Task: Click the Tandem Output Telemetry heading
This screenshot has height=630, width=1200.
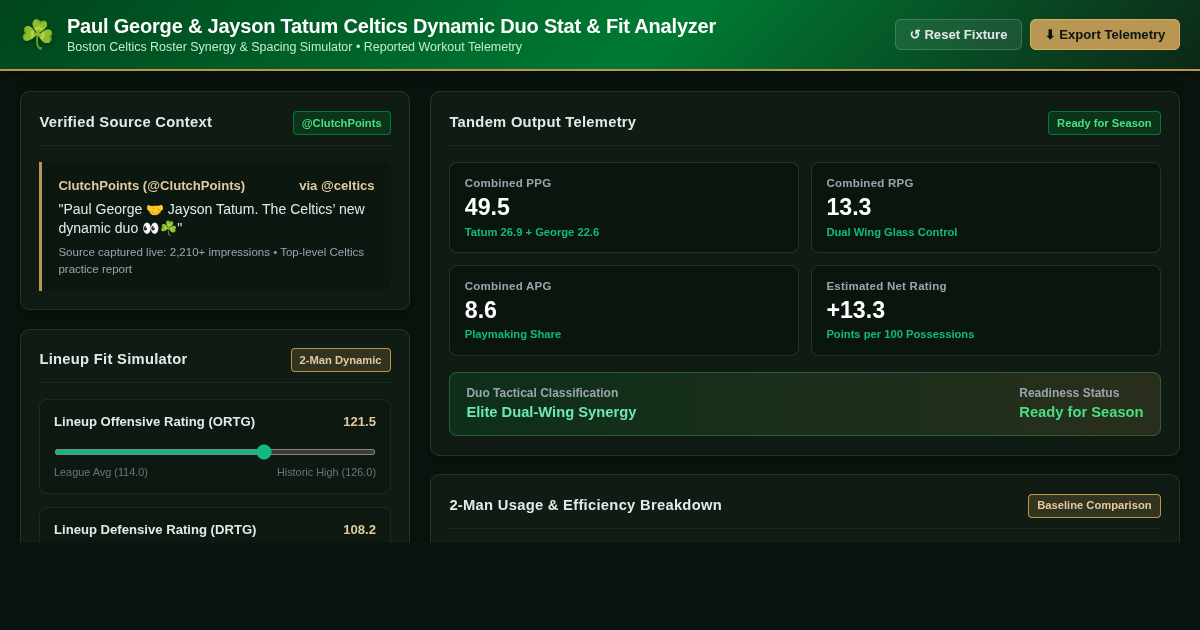Action: pyautogui.click(x=543, y=122)
